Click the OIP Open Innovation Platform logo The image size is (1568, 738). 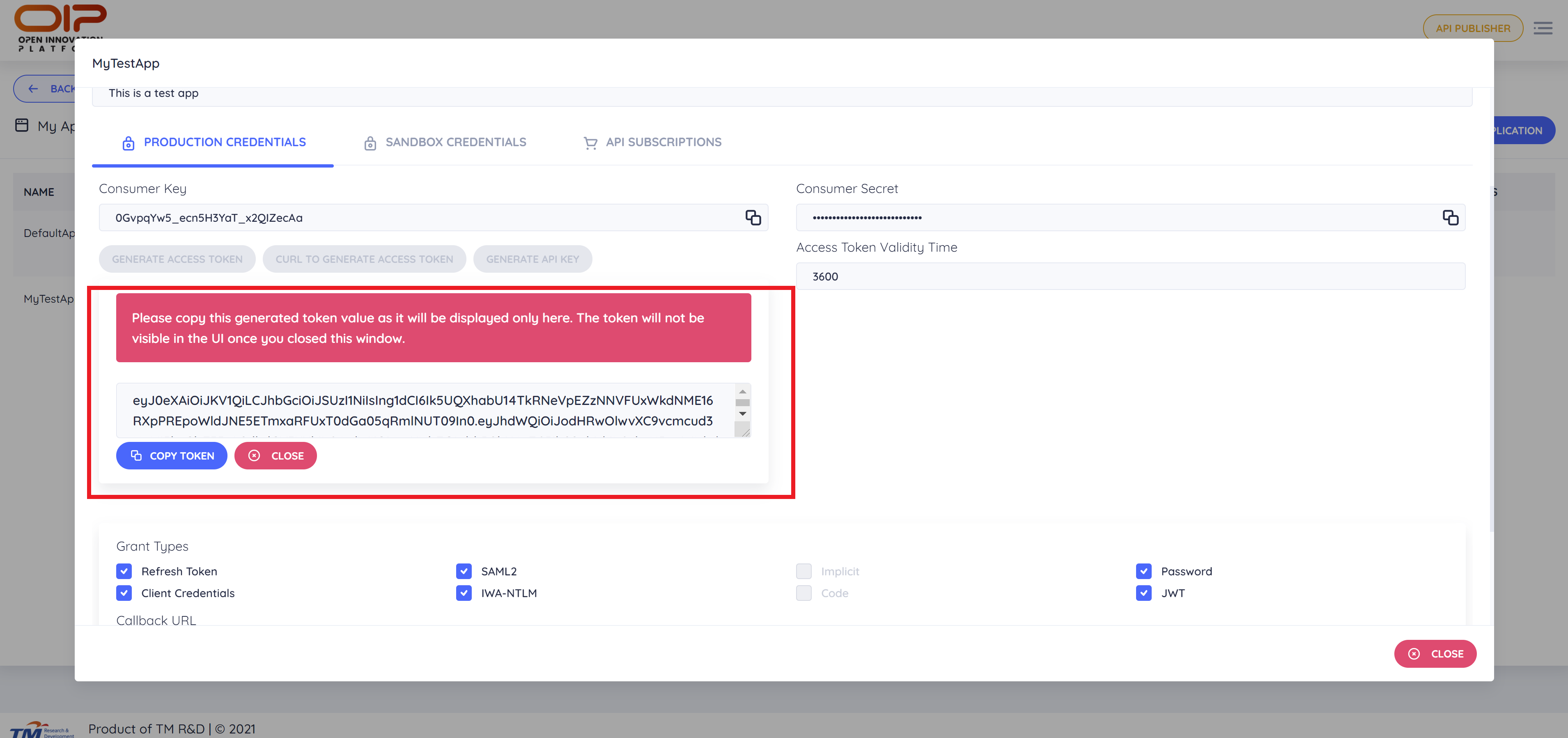(60, 28)
